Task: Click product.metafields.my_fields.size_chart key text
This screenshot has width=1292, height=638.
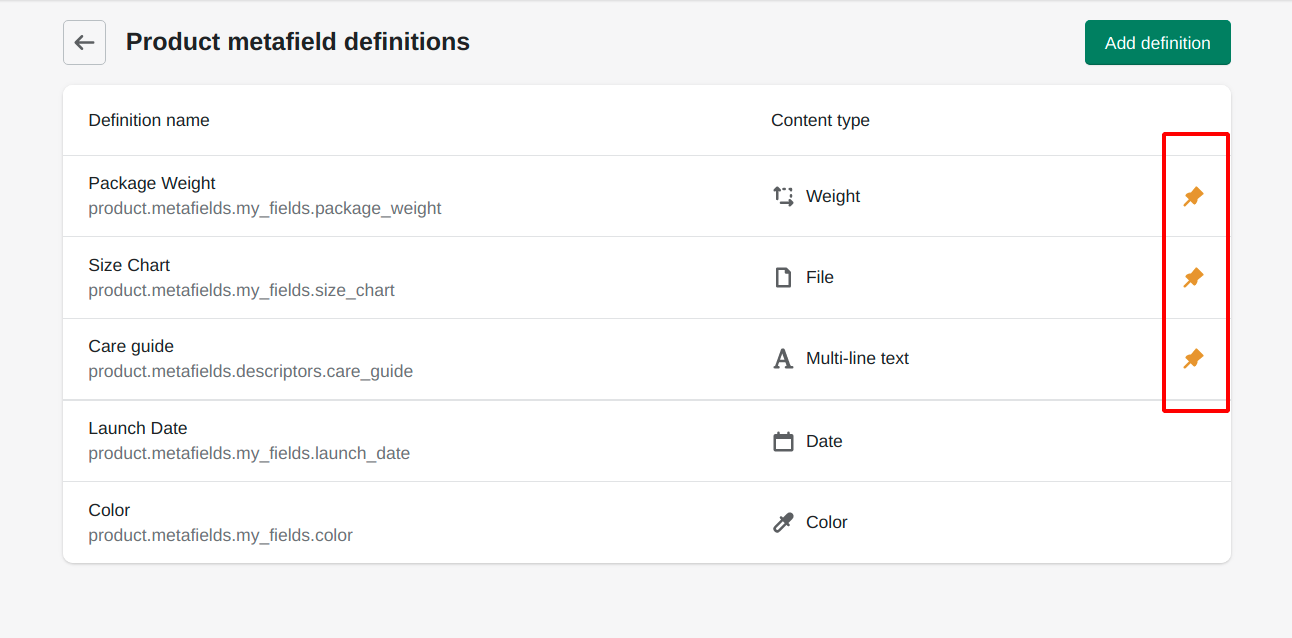Action: tap(241, 291)
